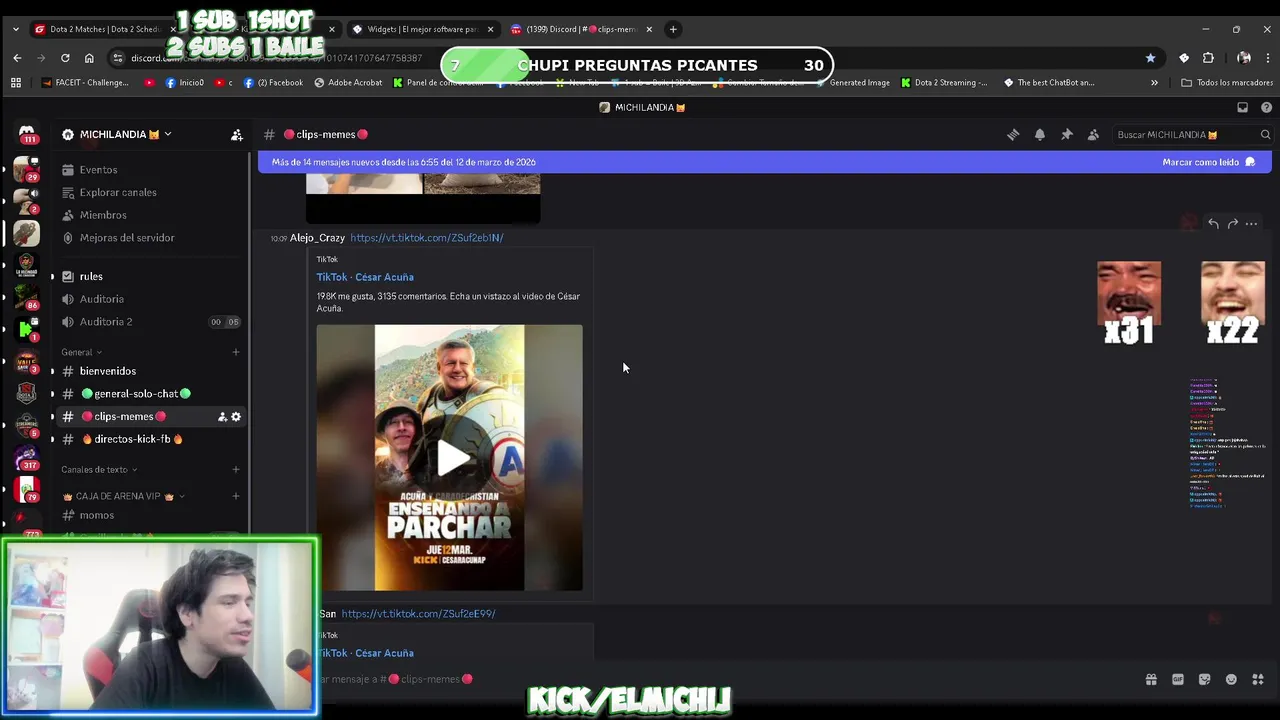
Task: Open server icon with 86 badge
Action: pyautogui.click(x=27, y=298)
